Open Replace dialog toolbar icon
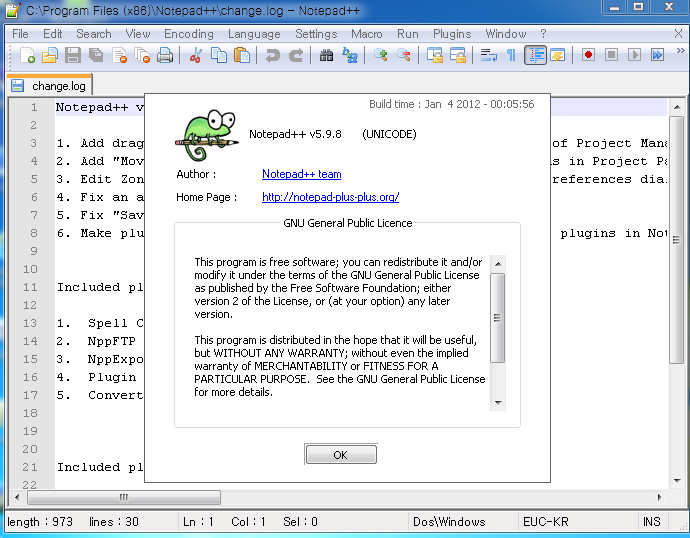Image resolution: width=690 pixels, height=538 pixels. [350, 55]
